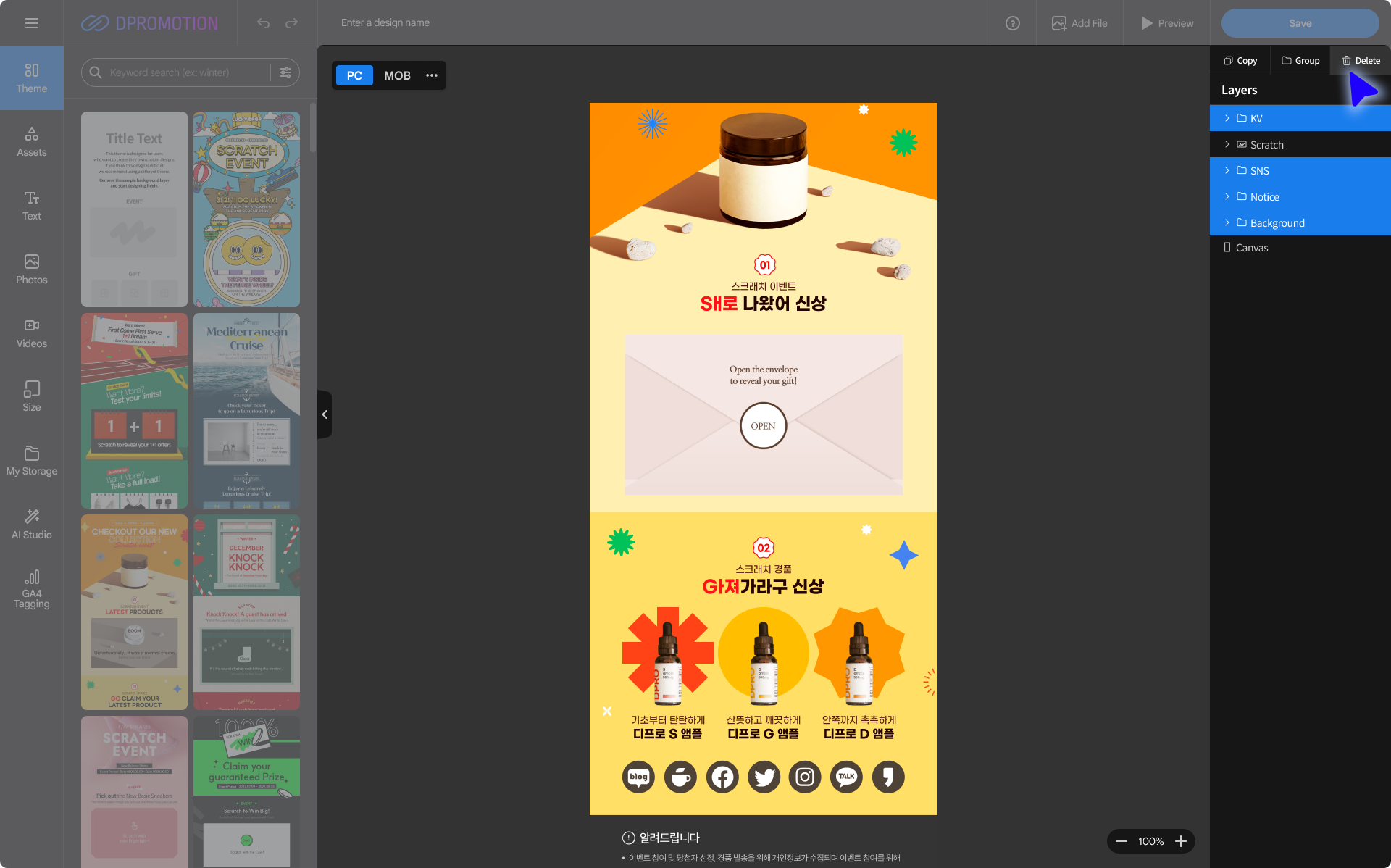Expand the Background layer folder
This screenshot has width=1391, height=868.
pyautogui.click(x=1227, y=222)
